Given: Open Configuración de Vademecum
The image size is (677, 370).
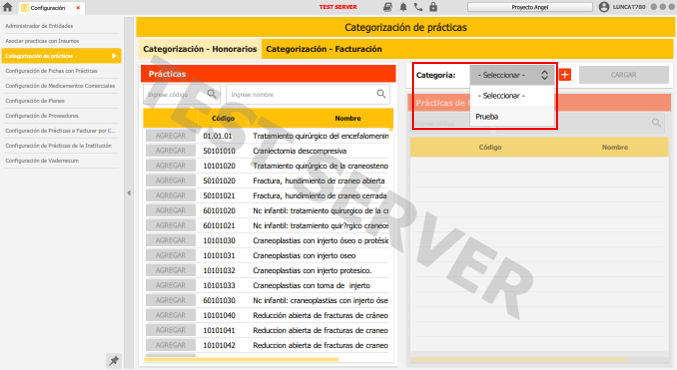Looking at the screenshot, I should tap(60, 161).
